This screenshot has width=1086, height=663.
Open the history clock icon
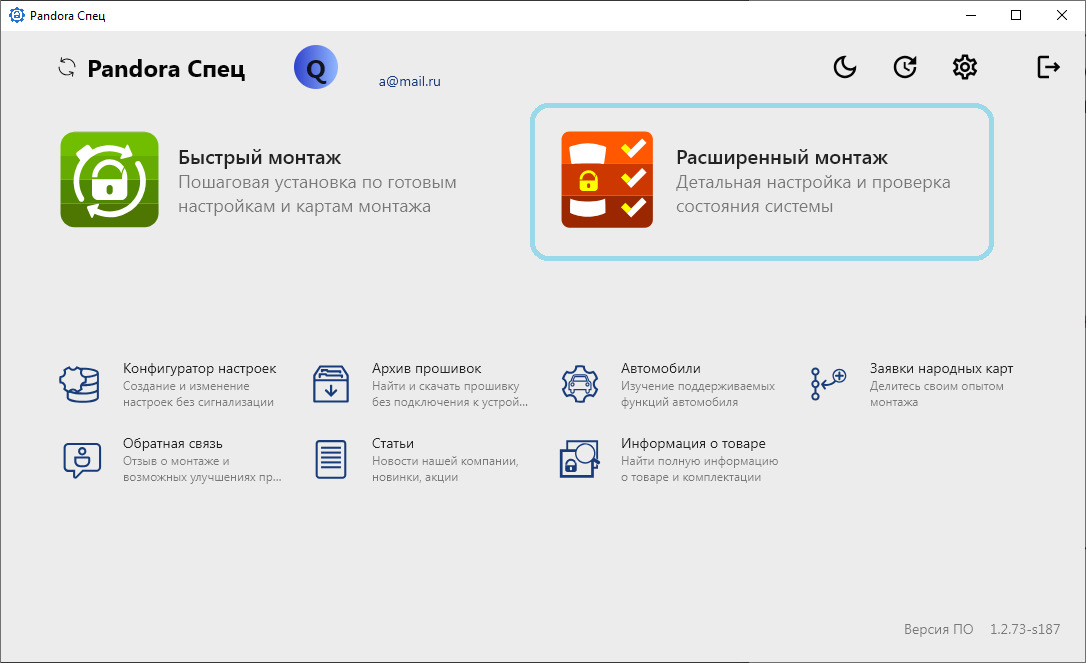tap(905, 67)
